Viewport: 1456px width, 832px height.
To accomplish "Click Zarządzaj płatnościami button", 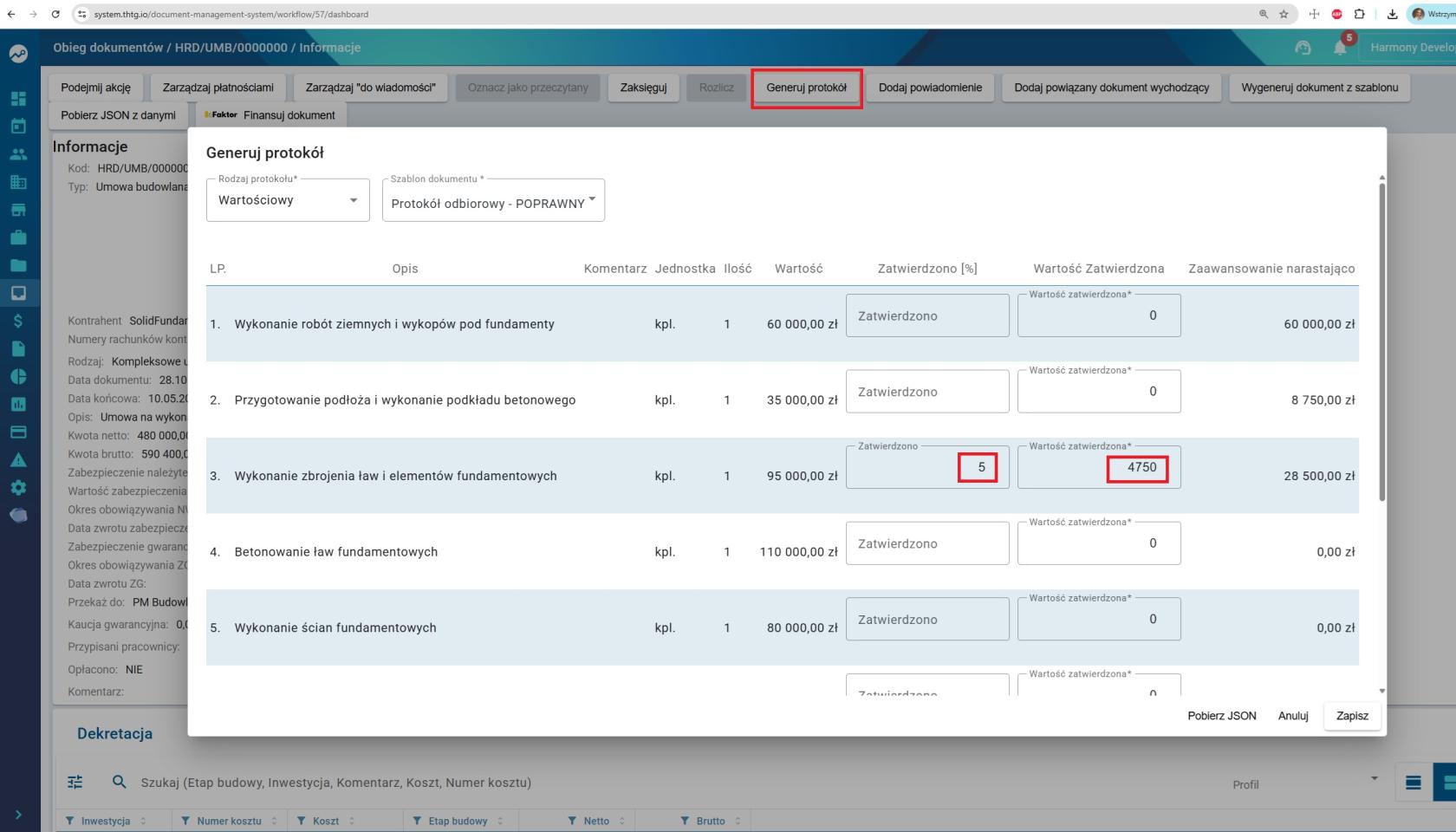I will tap(218, 88).
